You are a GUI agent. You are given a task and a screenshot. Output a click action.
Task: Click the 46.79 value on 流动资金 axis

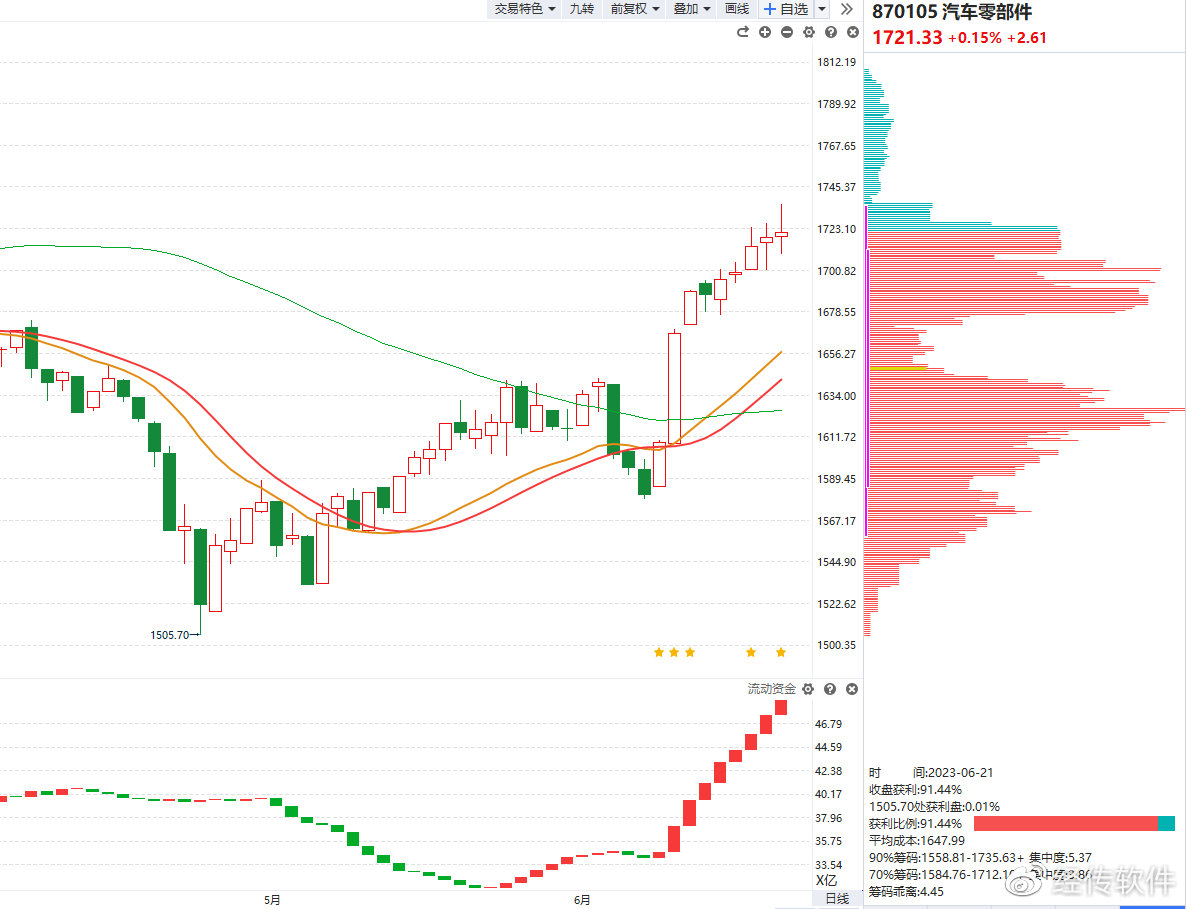828,724
